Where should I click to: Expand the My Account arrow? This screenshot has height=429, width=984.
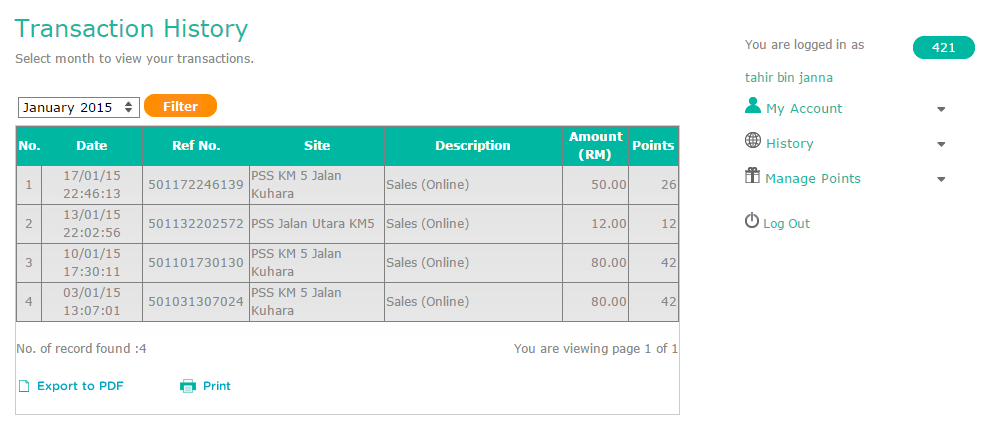(x=941, y=109)
